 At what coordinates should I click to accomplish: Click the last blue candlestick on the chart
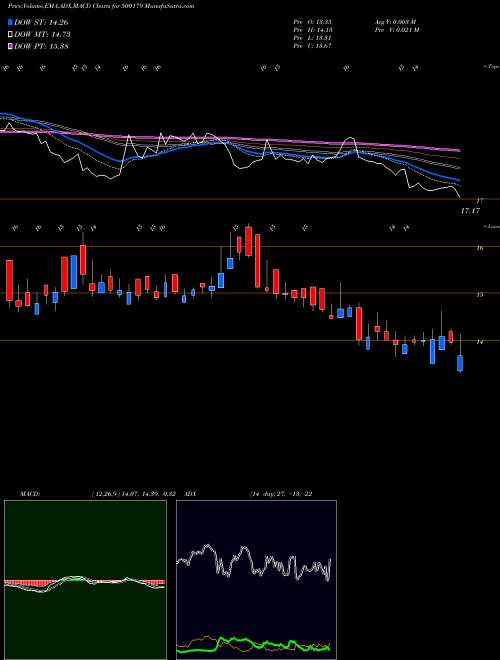460,363
